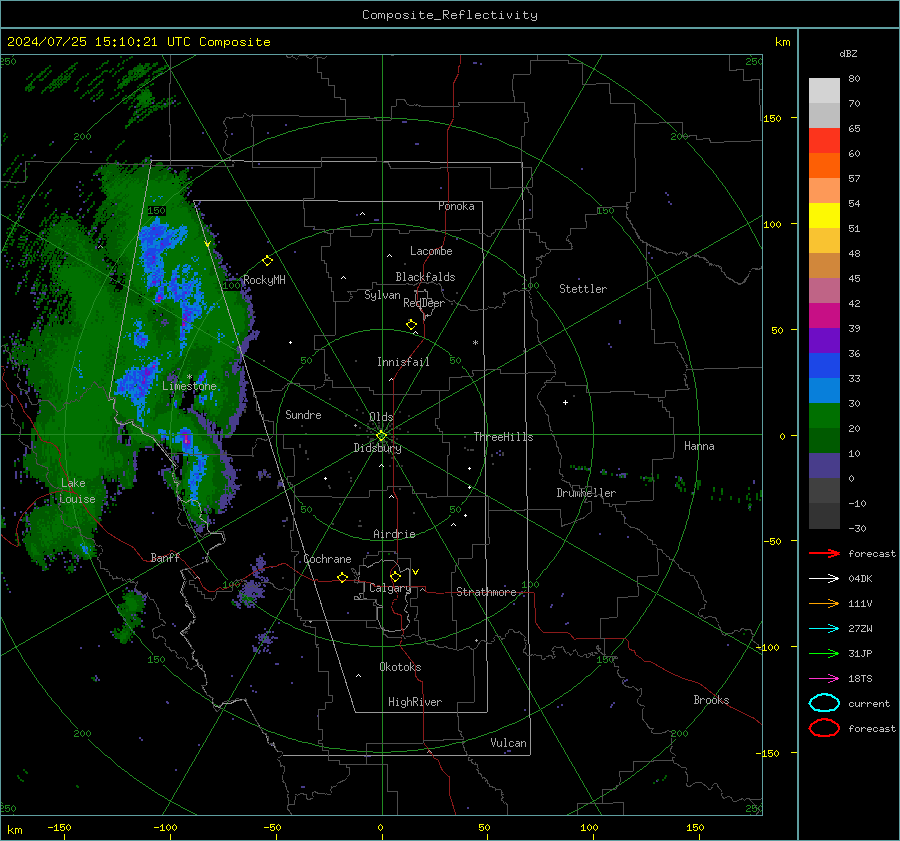The image size is (900, 841).
Task: Select the light gray 80 dBZ swatch
Action: tap(824, 90)
